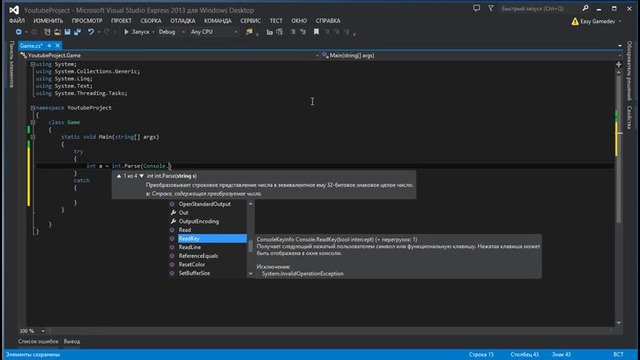Click the Visual Studio logo icon
The image size is (640, 360).
click(14, 10)
